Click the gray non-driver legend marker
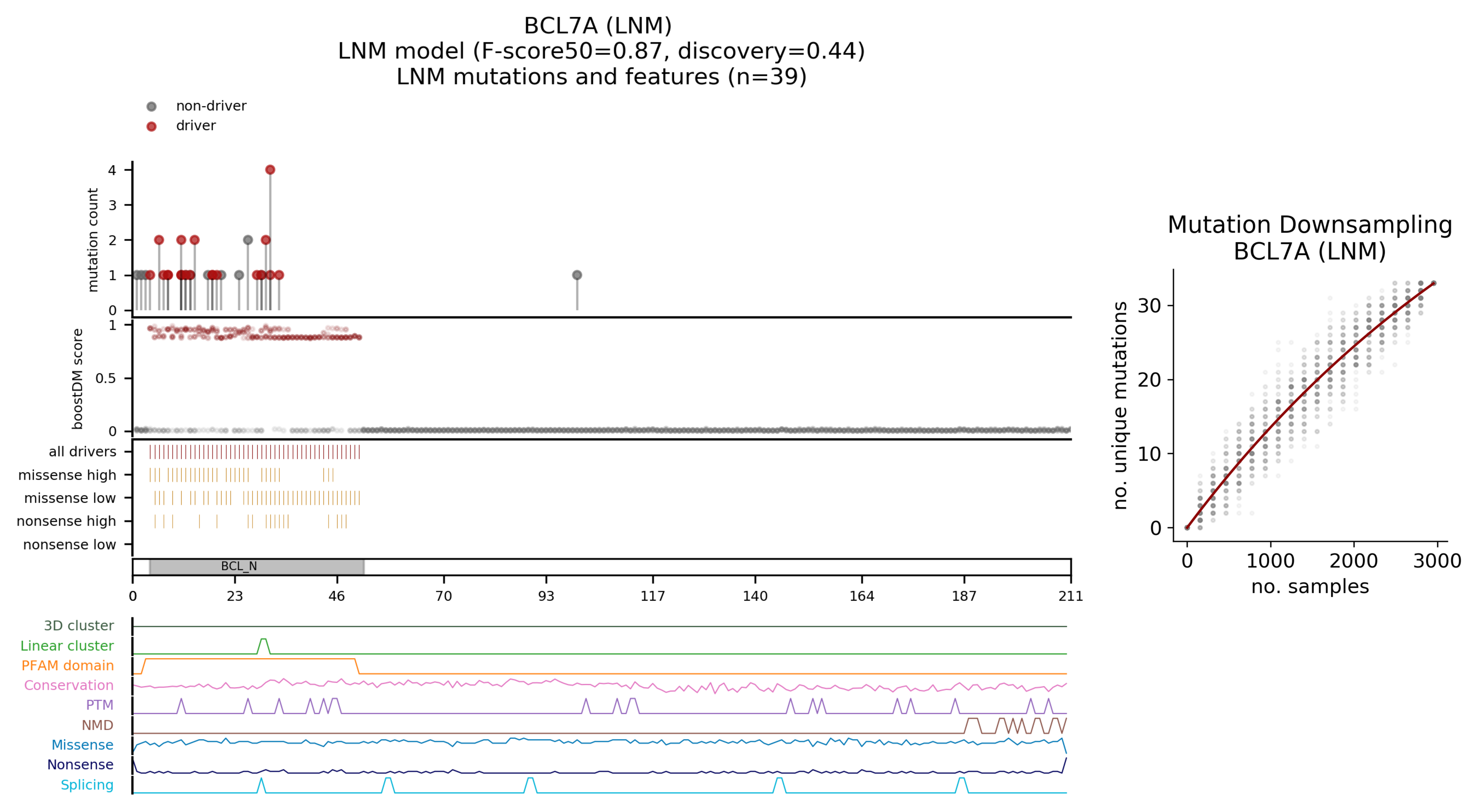The height and width of the screenshot is (812, 1474). (x=151, y=106)
